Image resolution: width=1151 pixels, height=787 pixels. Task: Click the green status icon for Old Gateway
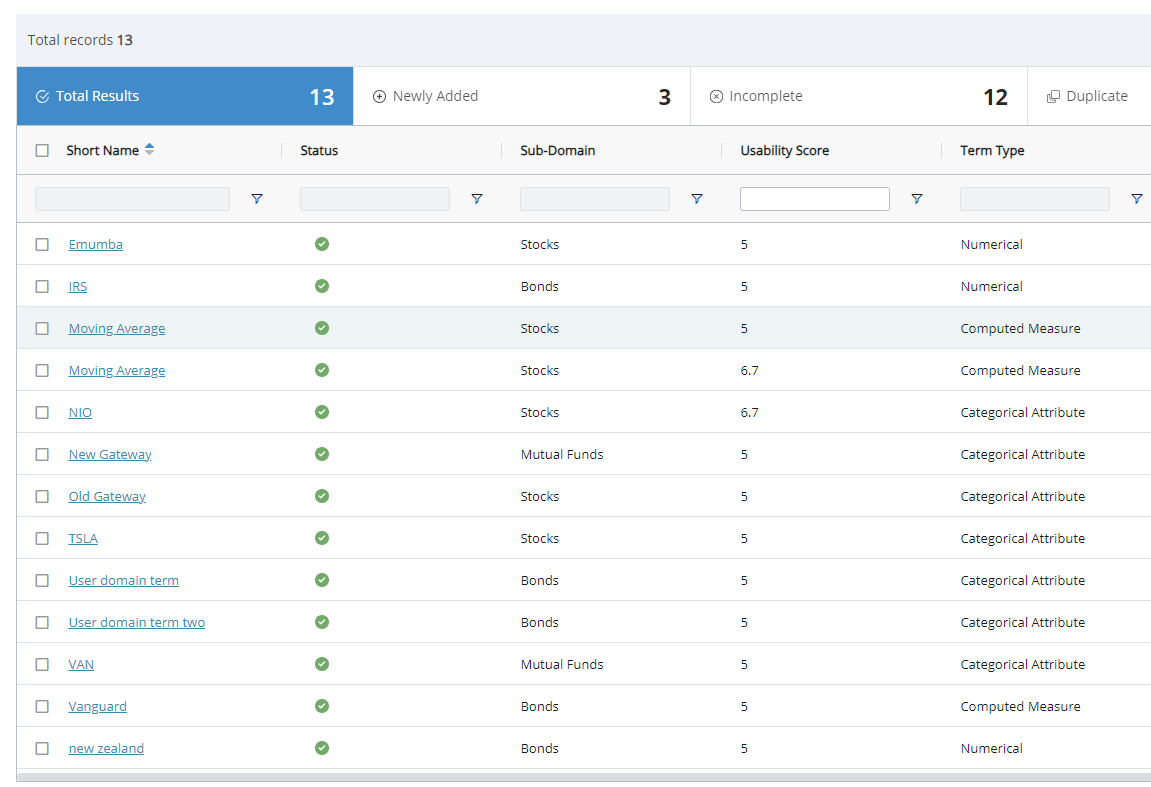pos(322,496)
